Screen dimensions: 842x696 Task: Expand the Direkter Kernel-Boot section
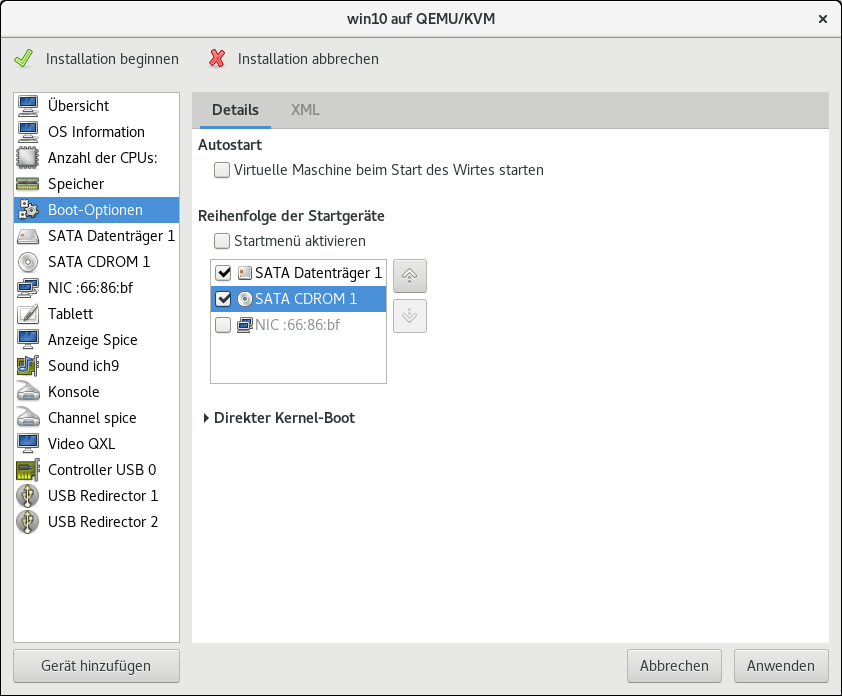point(206,418)
